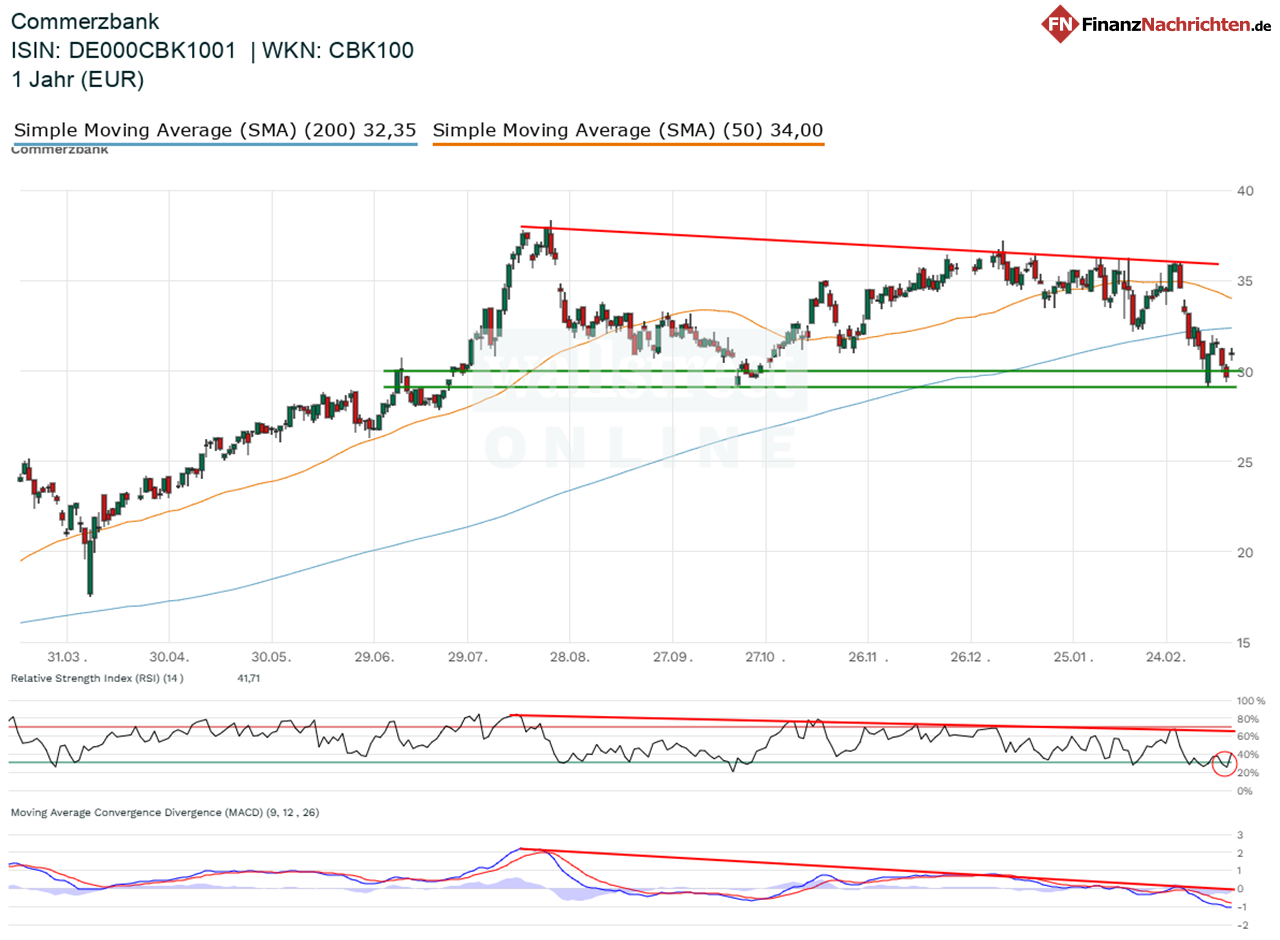Open the FinanzNachrichten.de logo text link
The image size is (1280, 940).
[1173, 25]
